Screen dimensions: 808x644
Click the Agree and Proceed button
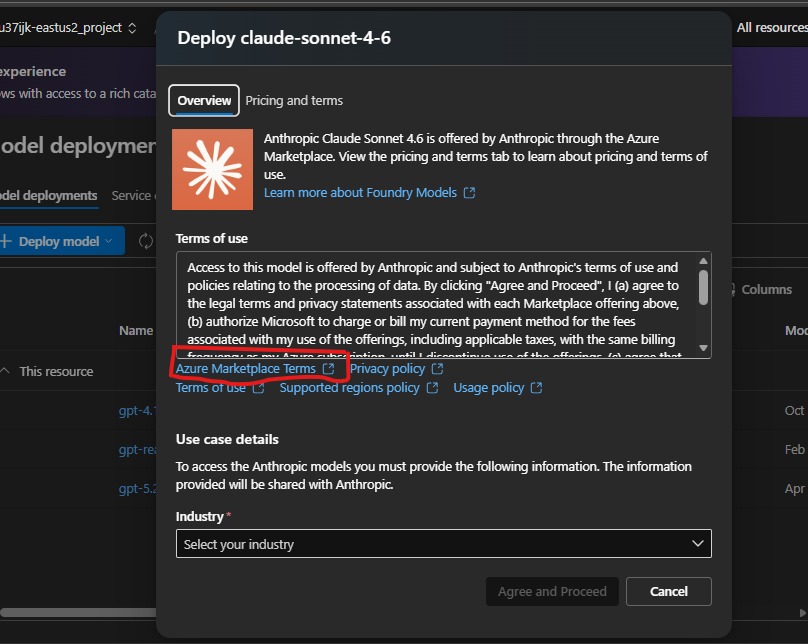pyautogui.click(x=552, y=591)
